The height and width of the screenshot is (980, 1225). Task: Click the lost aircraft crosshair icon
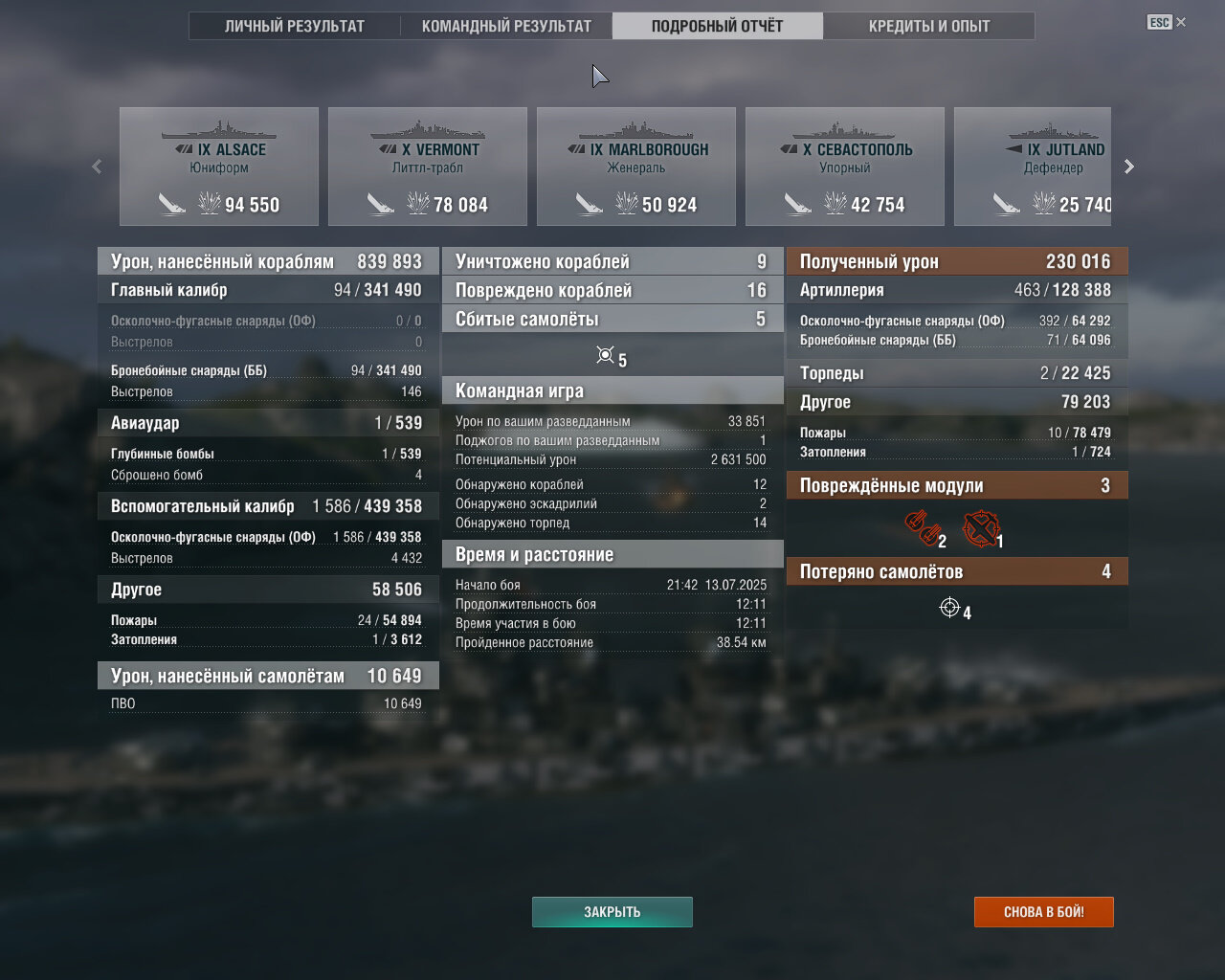click(x=949, y=607)
